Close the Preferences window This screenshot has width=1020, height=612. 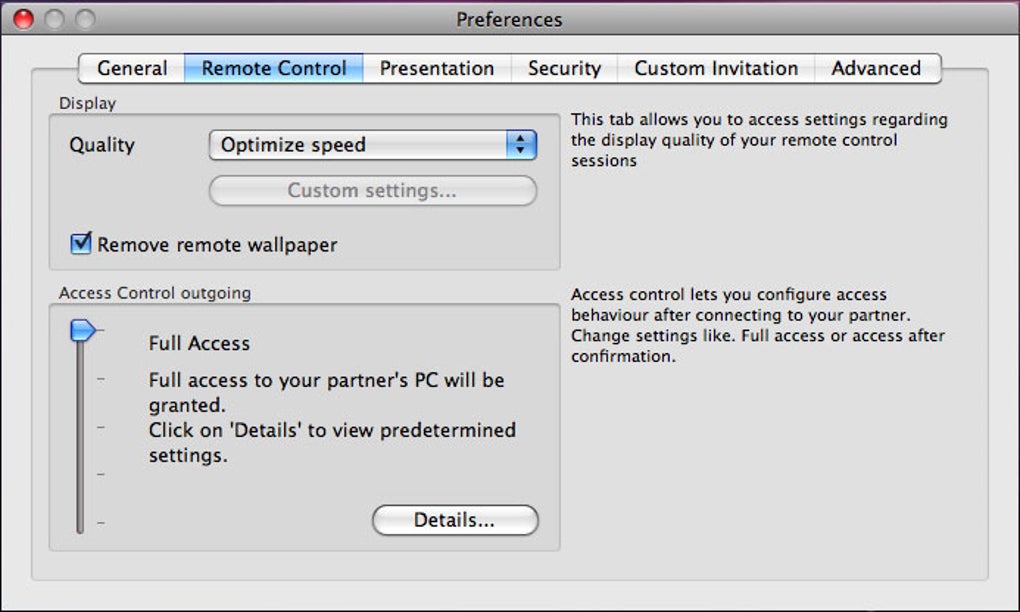click(23, 19)
